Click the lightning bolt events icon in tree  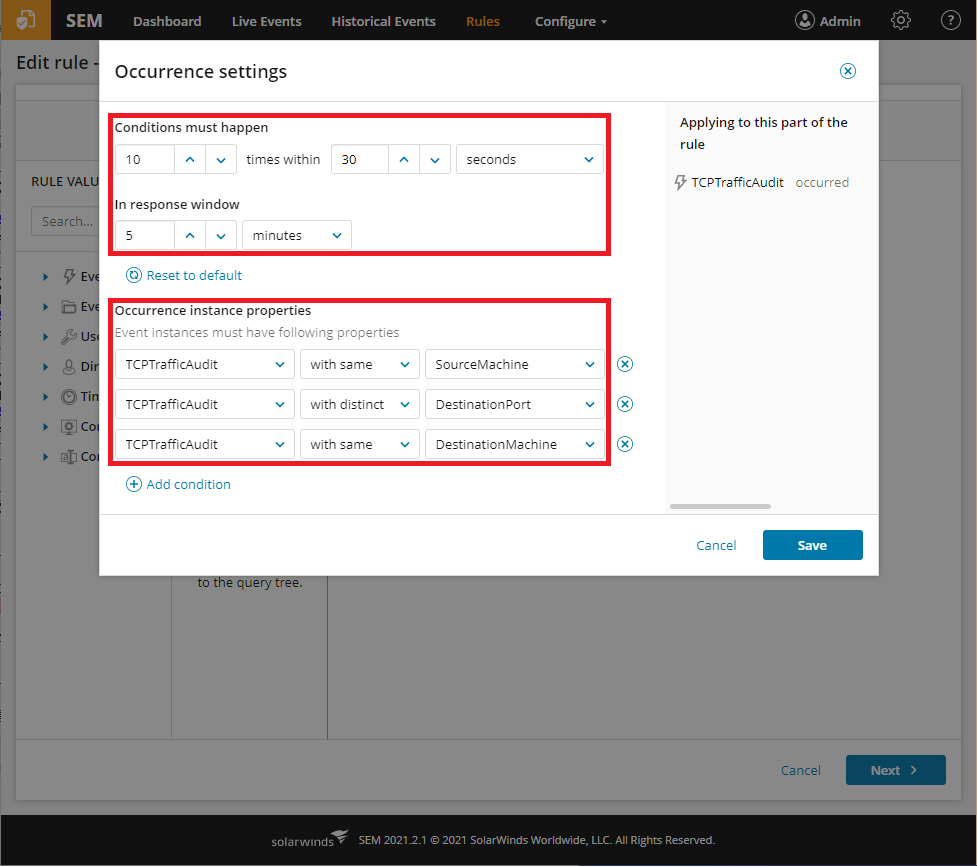click(69, 277)
